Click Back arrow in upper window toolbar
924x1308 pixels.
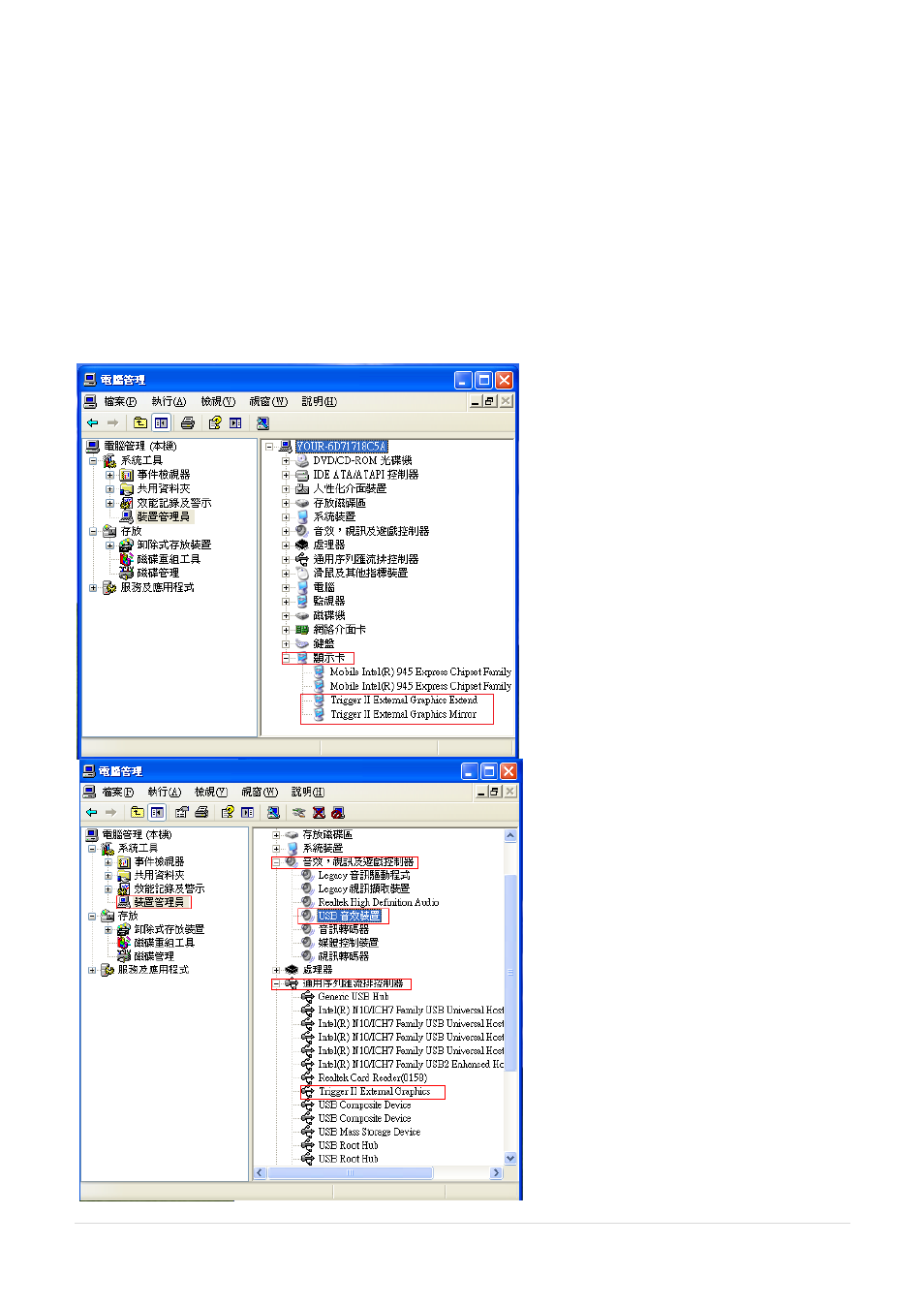pos(92,422)
